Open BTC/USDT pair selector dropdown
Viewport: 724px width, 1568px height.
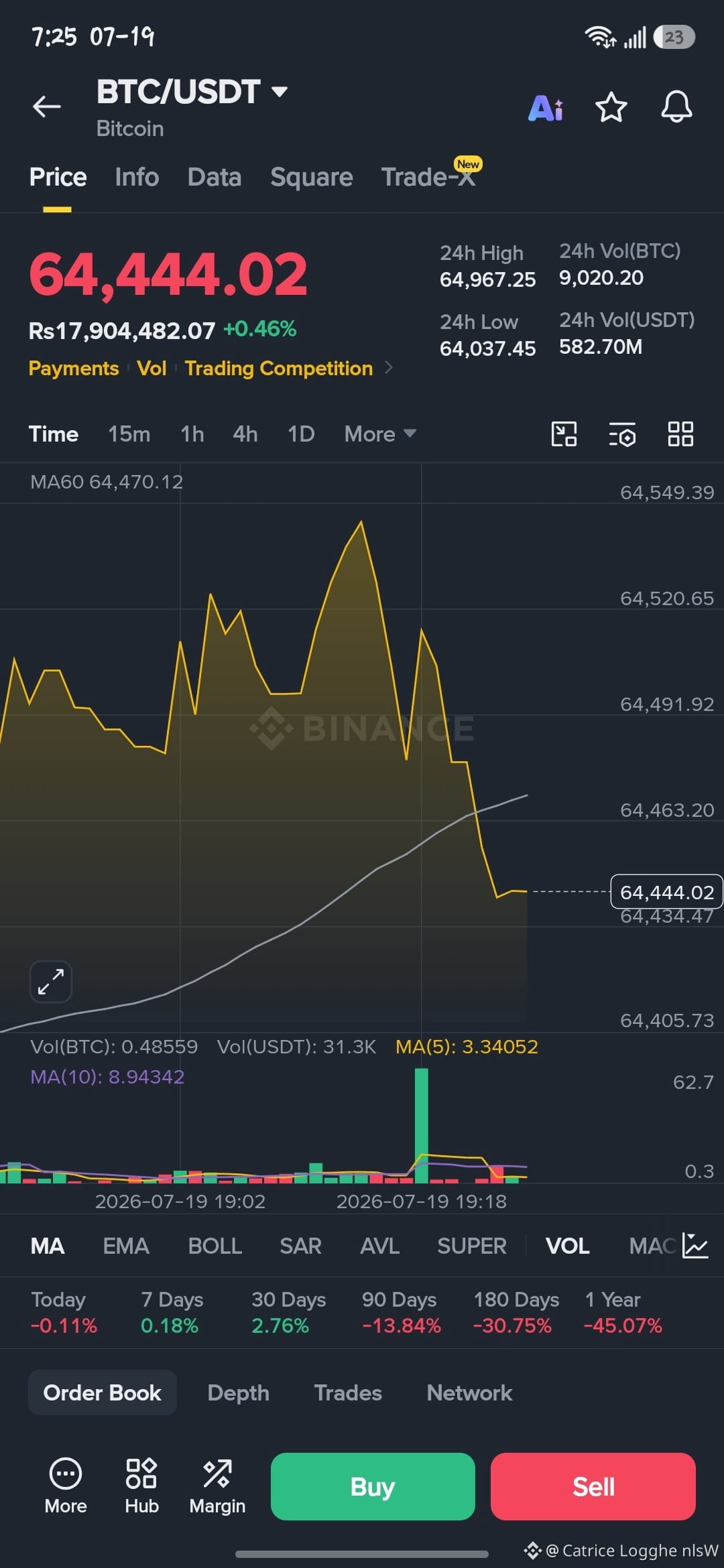tap(192, 92)
